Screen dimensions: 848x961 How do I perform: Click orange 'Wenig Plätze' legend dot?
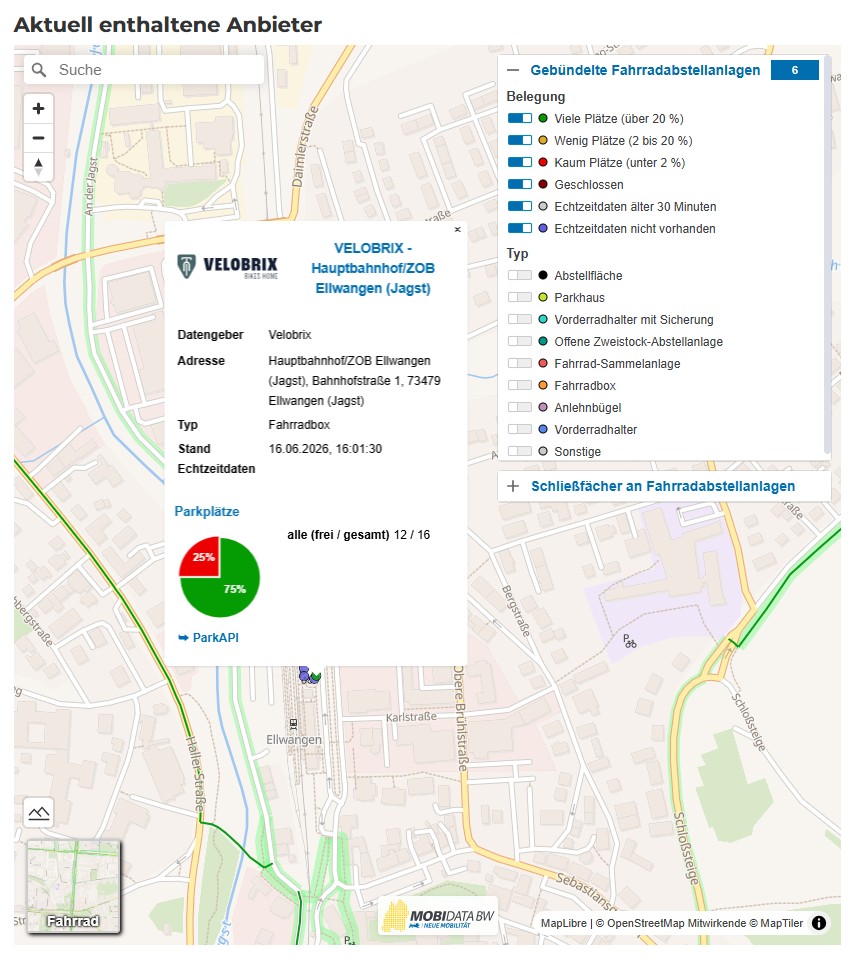[x=543, y=140]
